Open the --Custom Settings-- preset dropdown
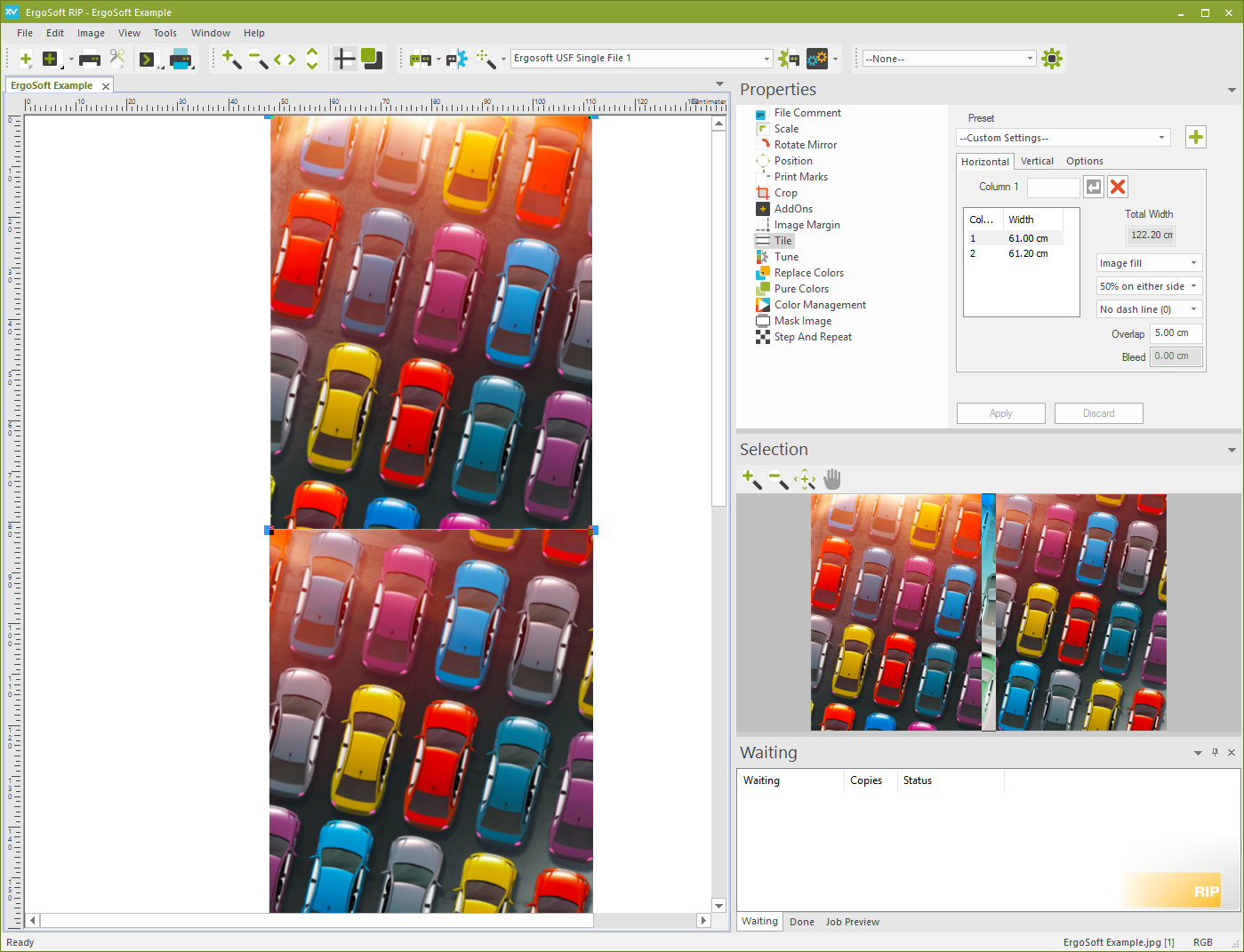Viewport: 1244px width, 952px height. (1063, 138)
